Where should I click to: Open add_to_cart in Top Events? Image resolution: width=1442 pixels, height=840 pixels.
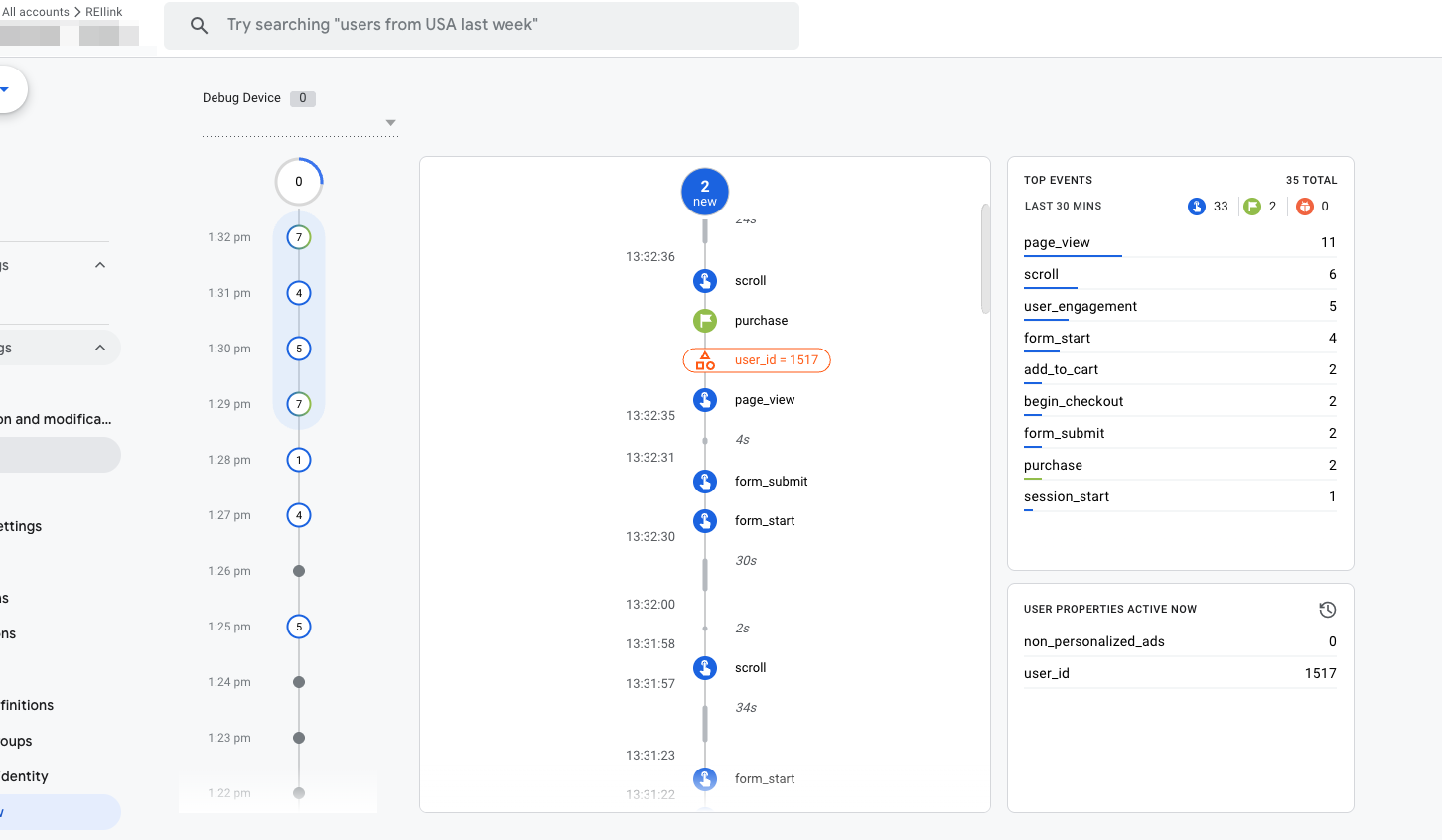(x=1180, y=370)
